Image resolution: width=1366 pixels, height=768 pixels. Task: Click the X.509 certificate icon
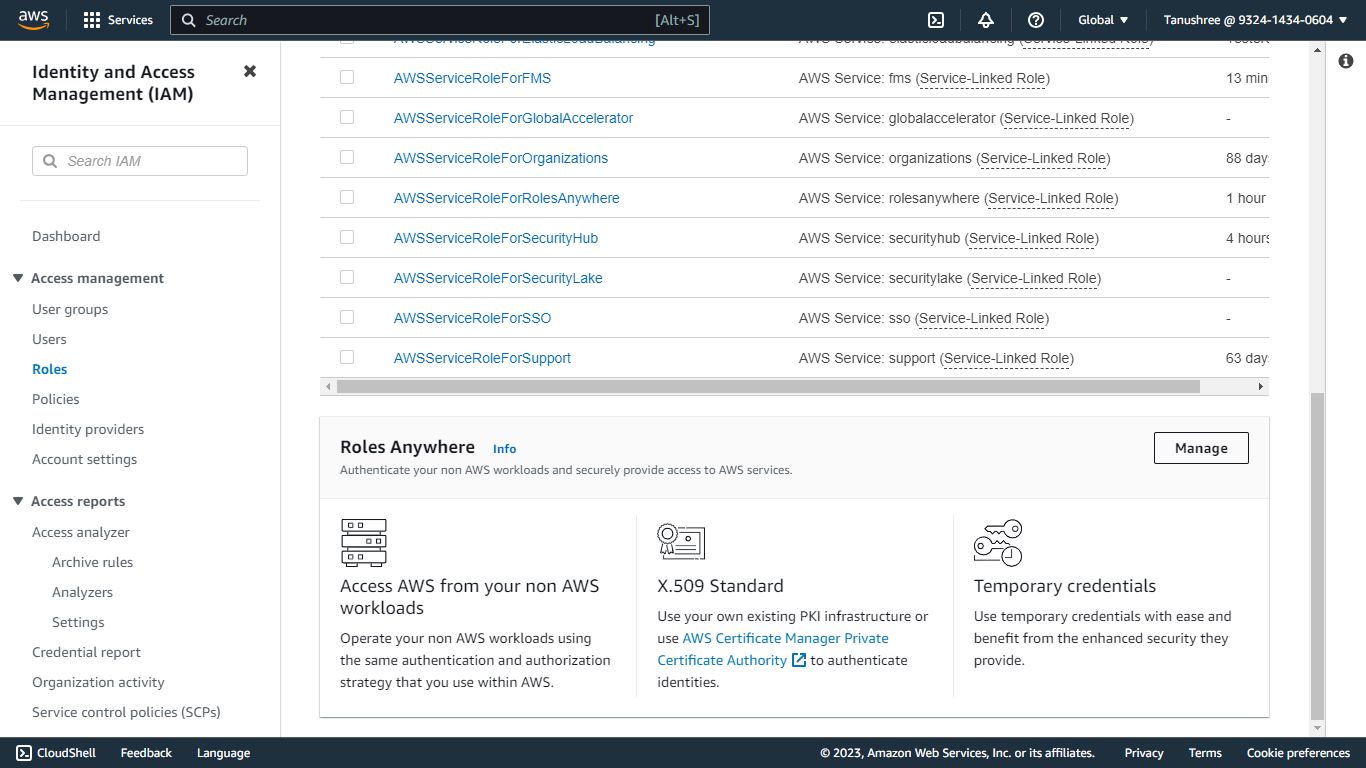pyautogui.click(x=681, y=541)
